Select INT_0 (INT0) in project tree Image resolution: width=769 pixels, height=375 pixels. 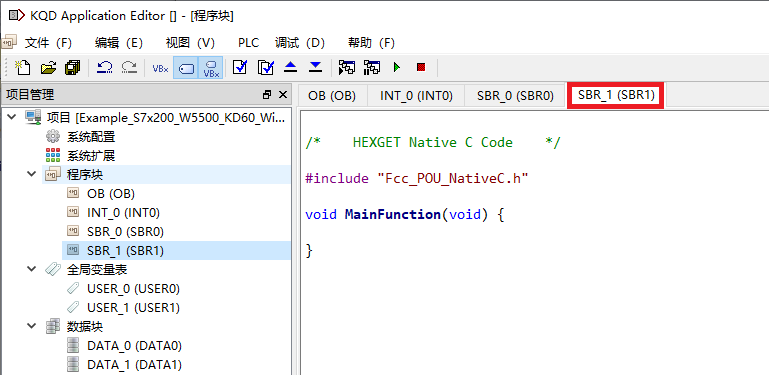124,213
